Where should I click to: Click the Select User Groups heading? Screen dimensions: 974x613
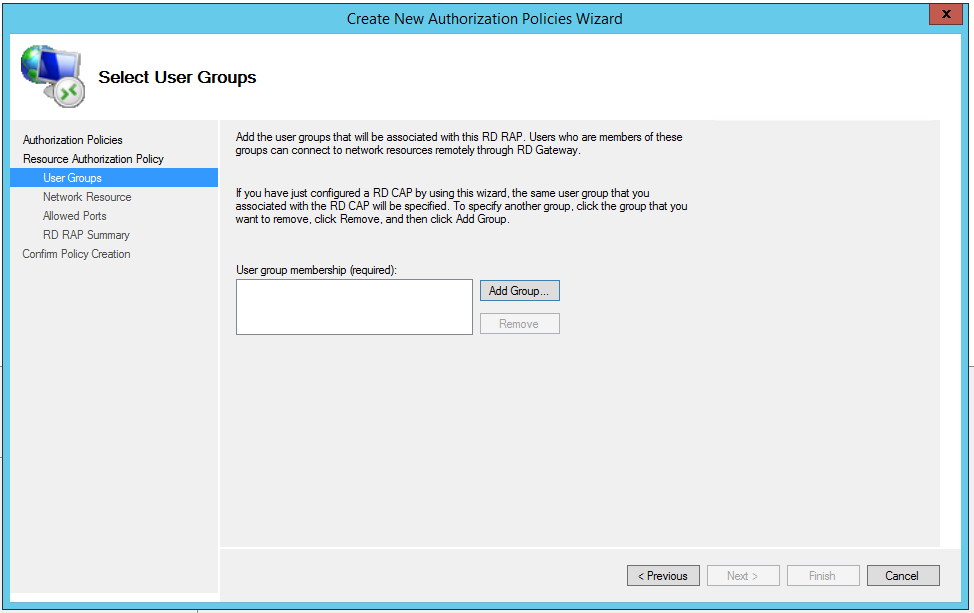177,77
